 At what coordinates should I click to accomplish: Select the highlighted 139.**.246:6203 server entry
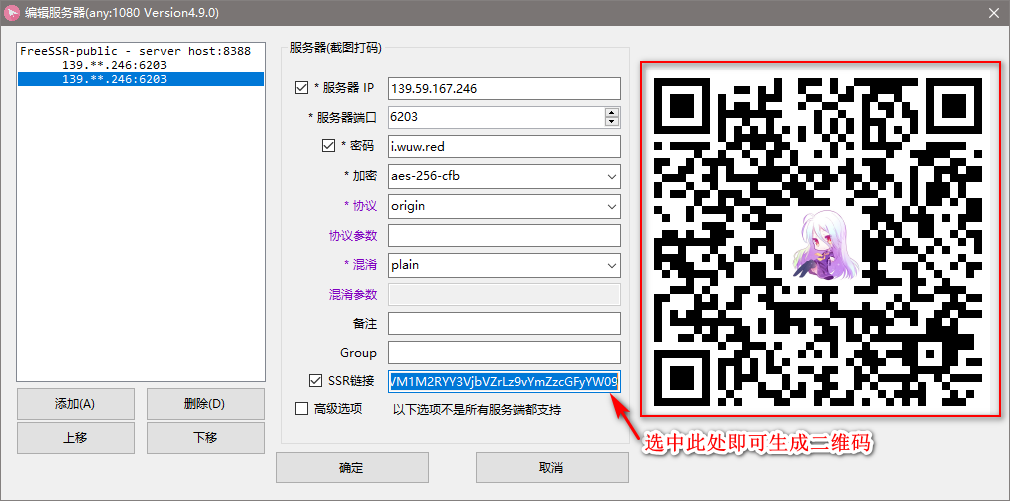pyautogui.click(x=141, y=79)
